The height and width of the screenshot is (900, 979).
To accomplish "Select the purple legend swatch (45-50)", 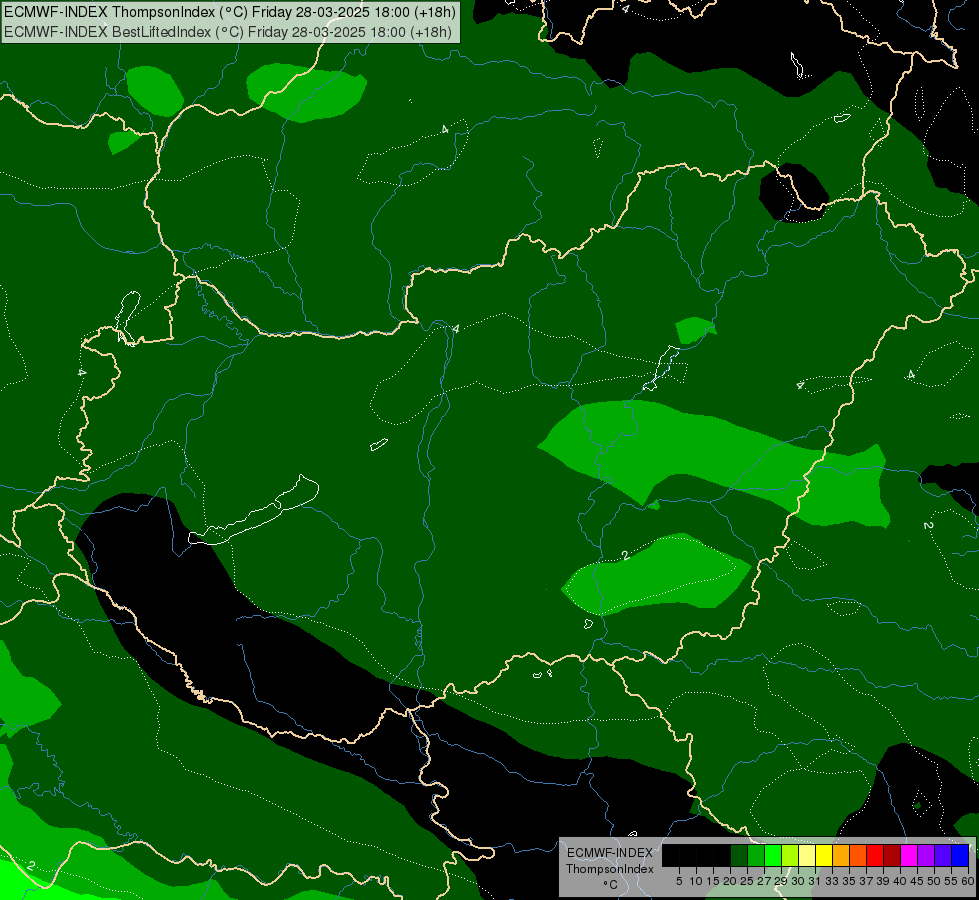I will pos(926,855).
